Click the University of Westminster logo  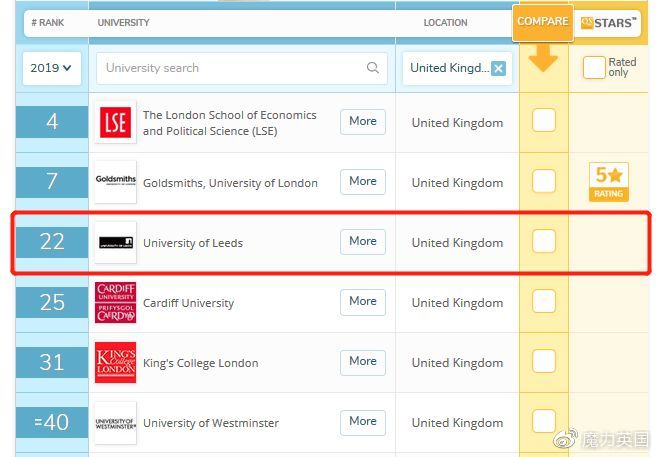click(x=116, y=423)
